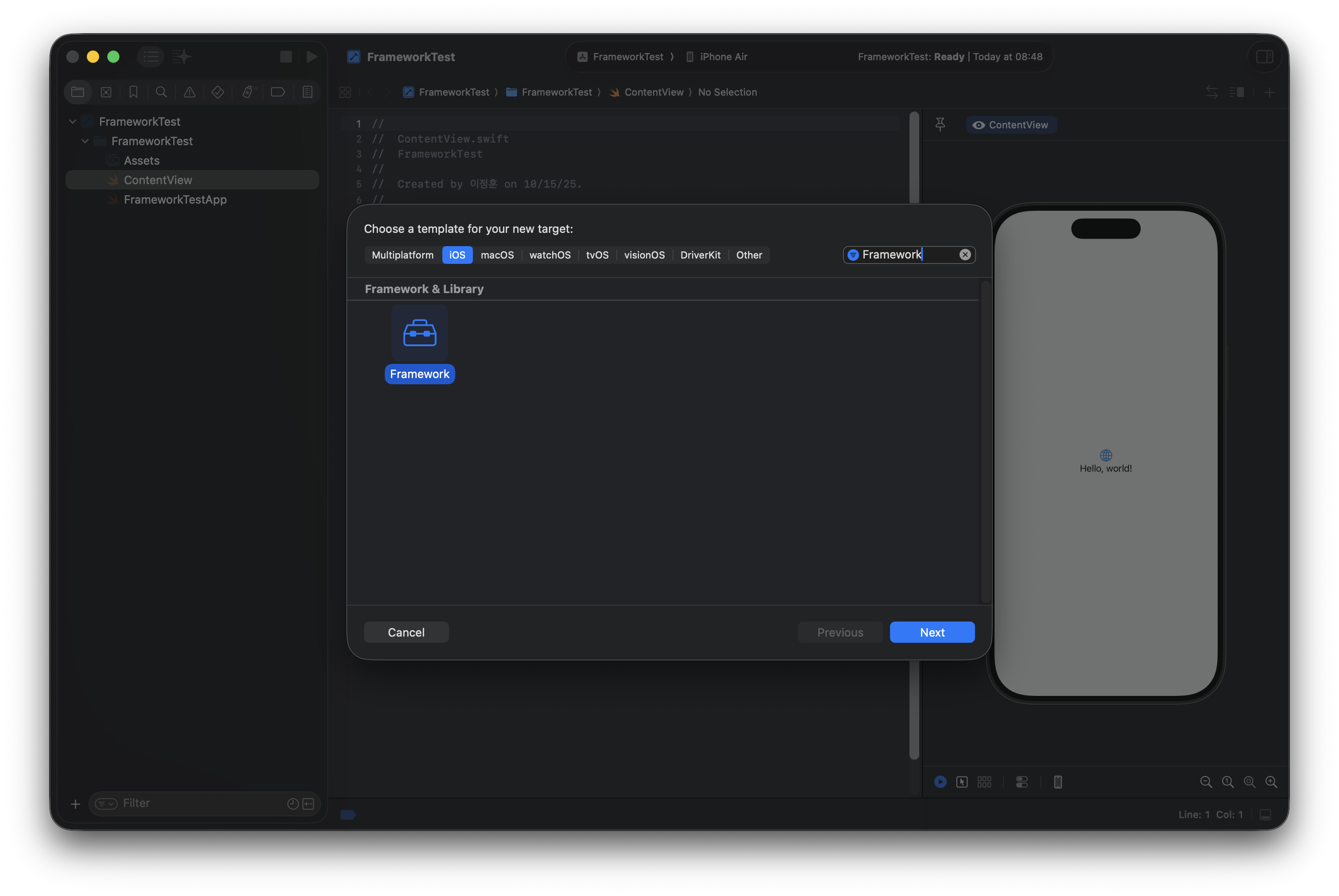Start live preview in the canvas
The height and width of the screenshot is (896, 1339).
940,782
